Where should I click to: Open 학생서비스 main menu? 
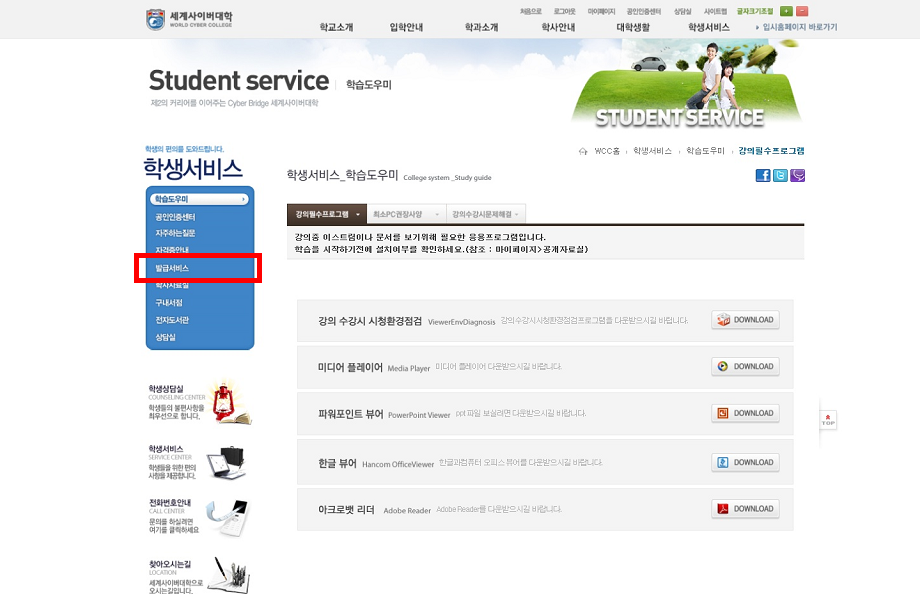tap(709, 28)
